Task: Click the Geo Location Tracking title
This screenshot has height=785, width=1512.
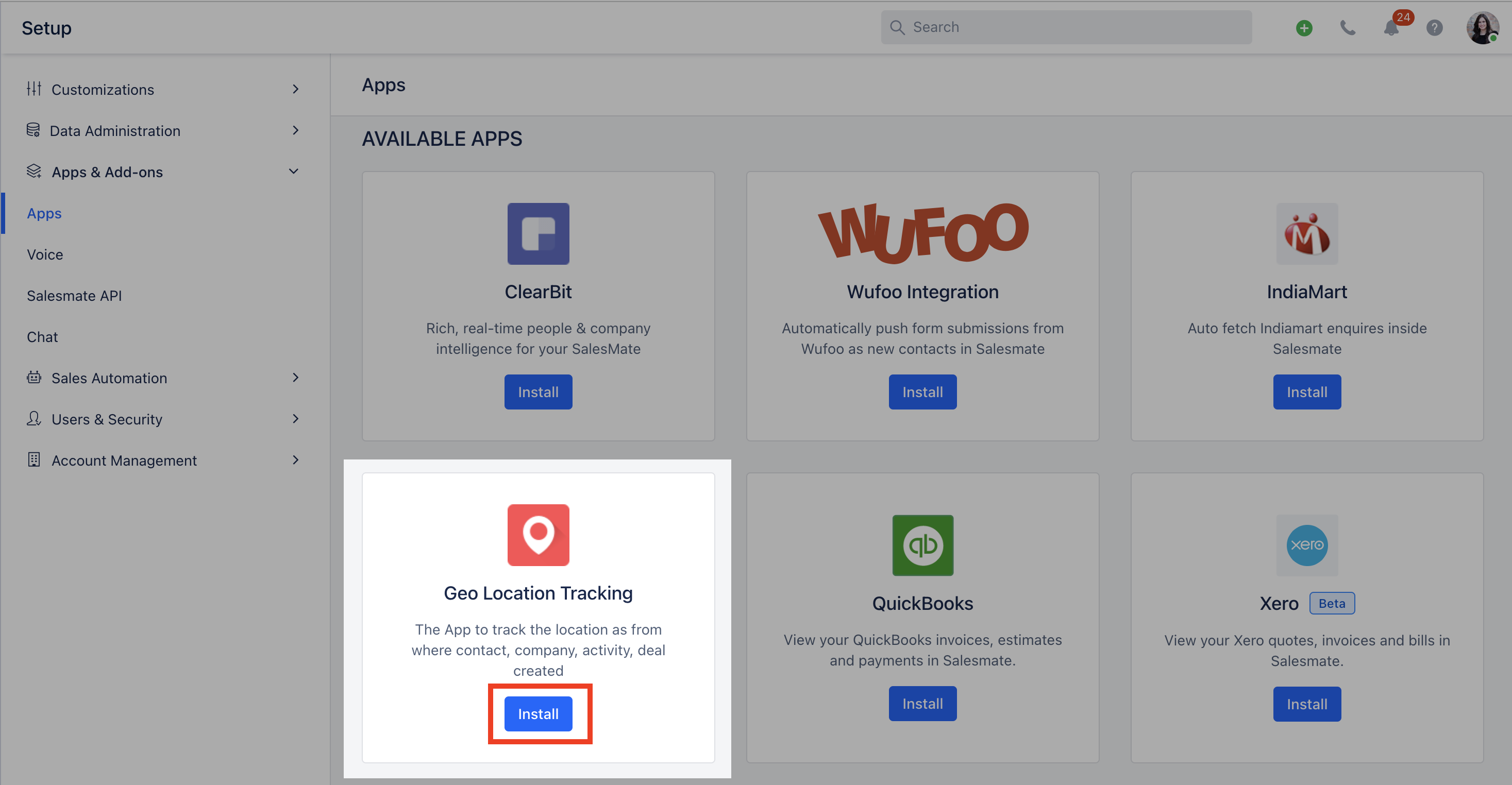Action: click(537, 592)
